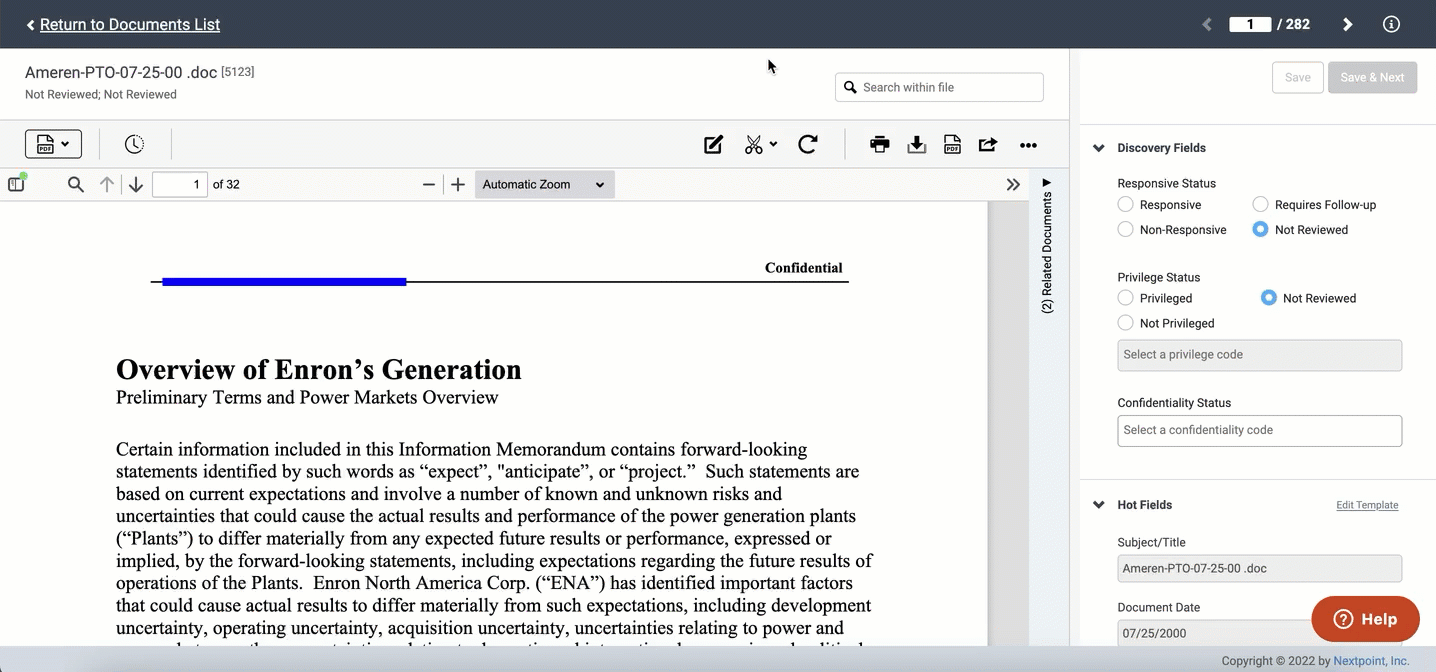
Task: Go to the previous document arrow
Action: point(1207,24)
